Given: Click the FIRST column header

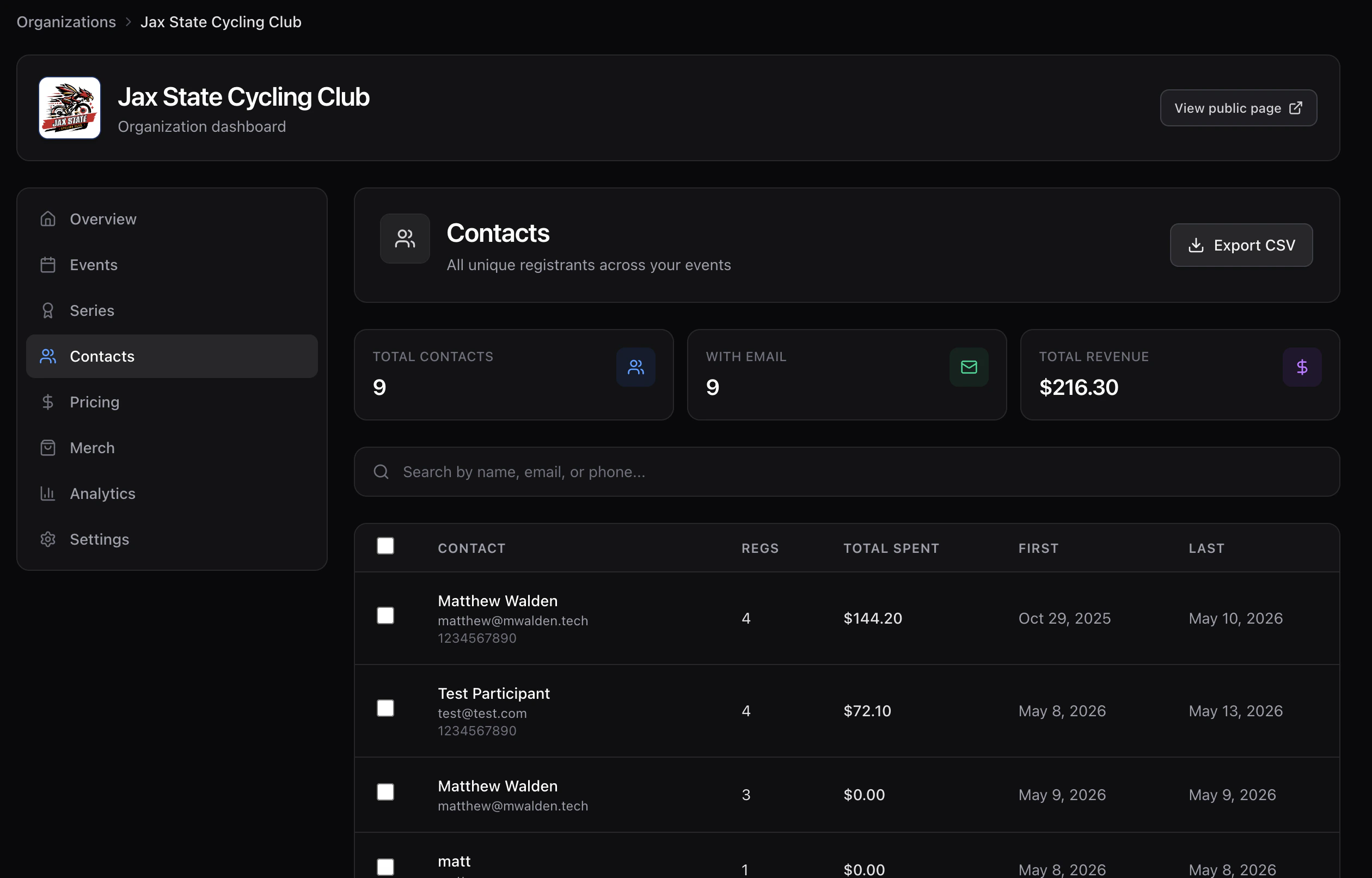Looking at the screenshot, I should coord(1038,548).
